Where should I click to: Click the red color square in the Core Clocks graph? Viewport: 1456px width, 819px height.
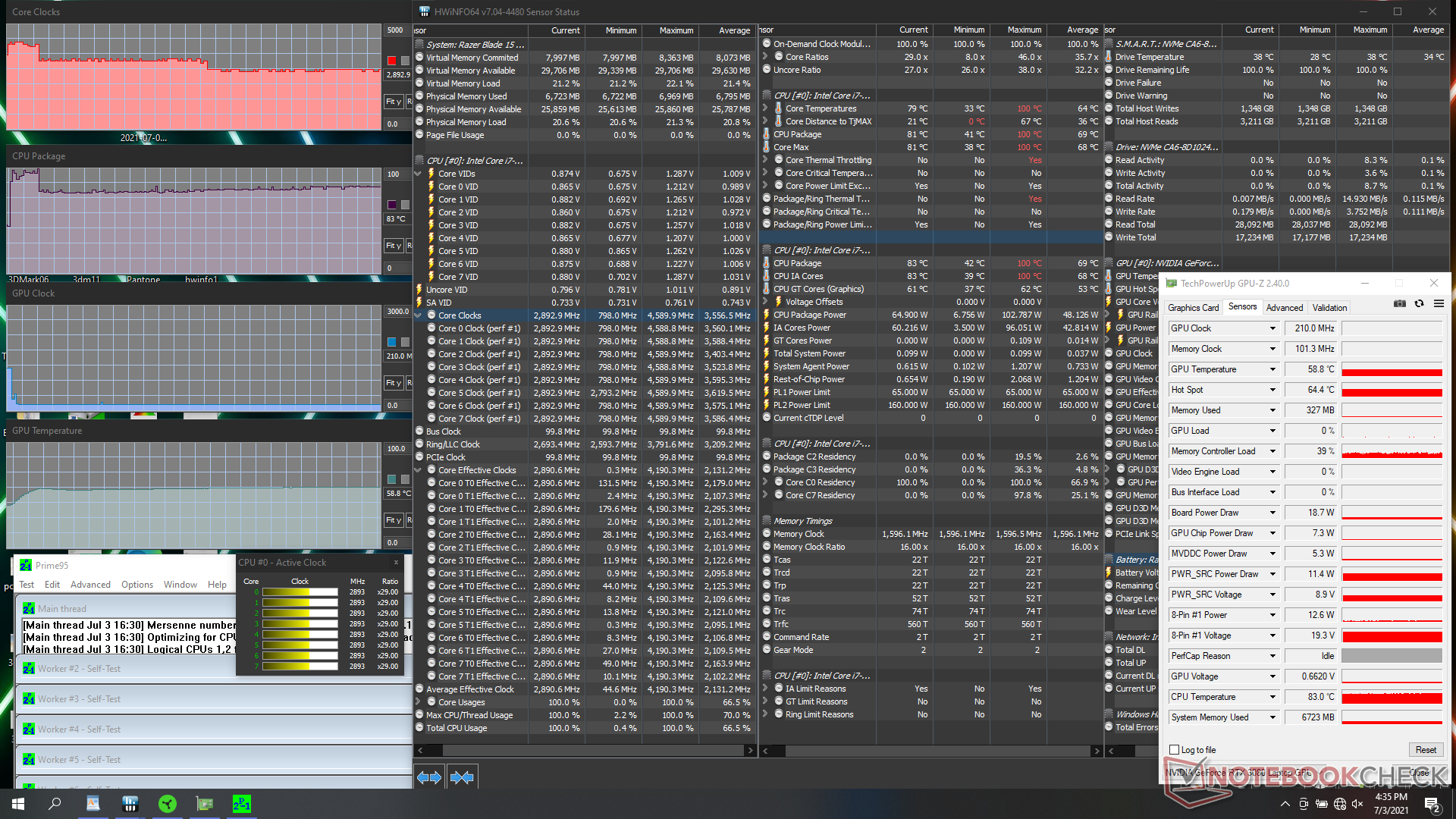point(391,61)
